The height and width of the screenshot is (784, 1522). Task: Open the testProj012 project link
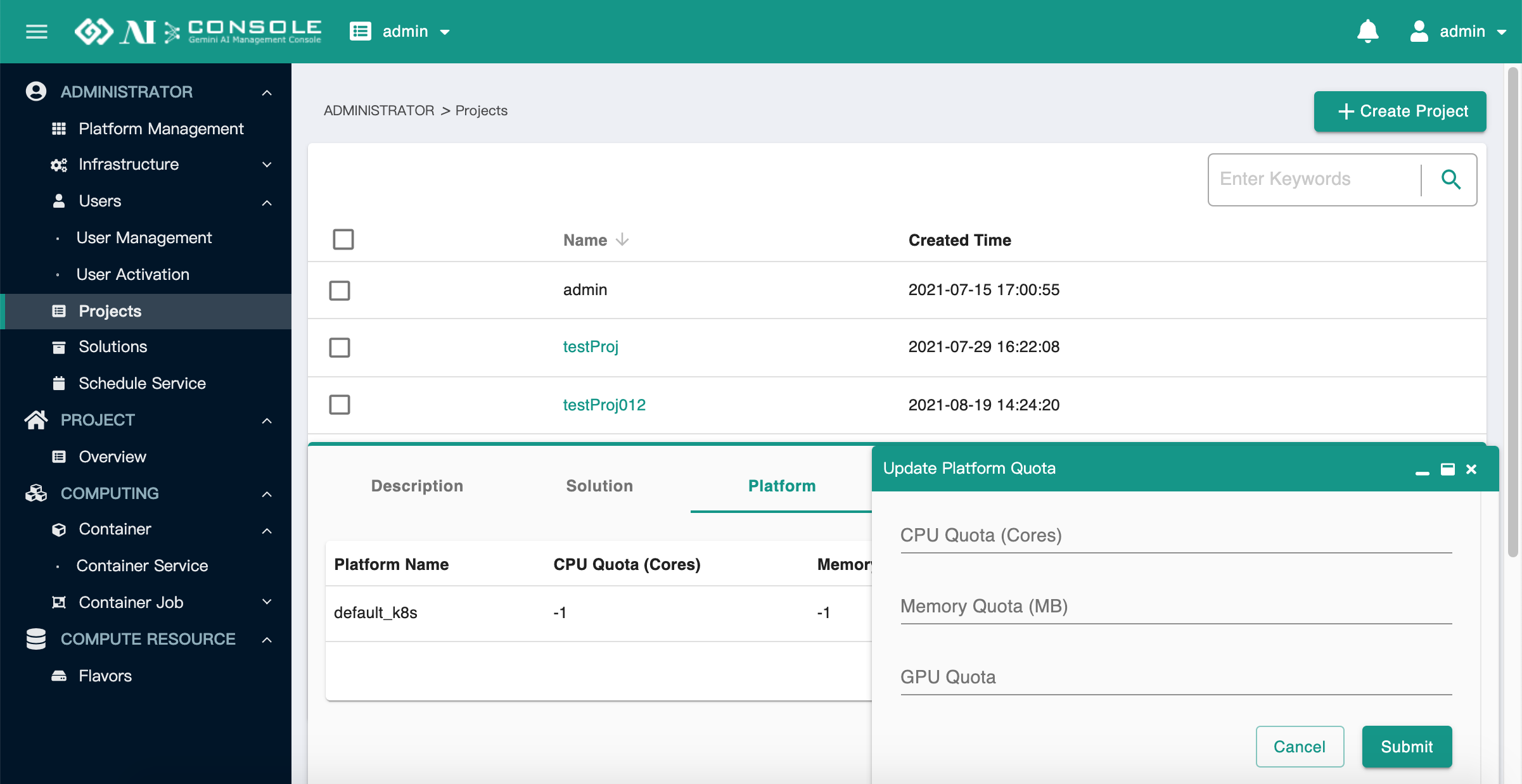(x=604, y=405)
